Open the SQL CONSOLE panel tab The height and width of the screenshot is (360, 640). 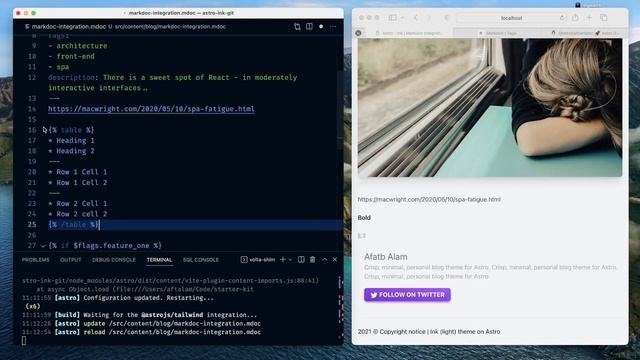click(x=201, y=260)
